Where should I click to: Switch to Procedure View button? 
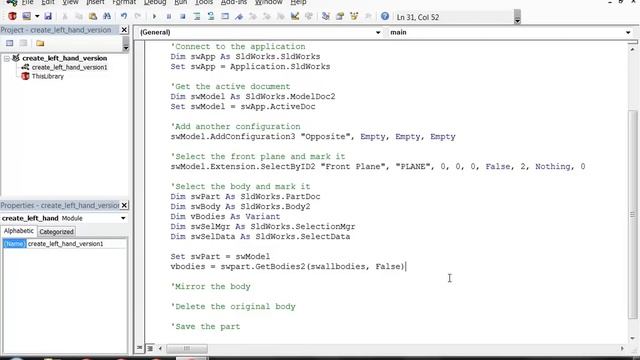click(140, 348)
